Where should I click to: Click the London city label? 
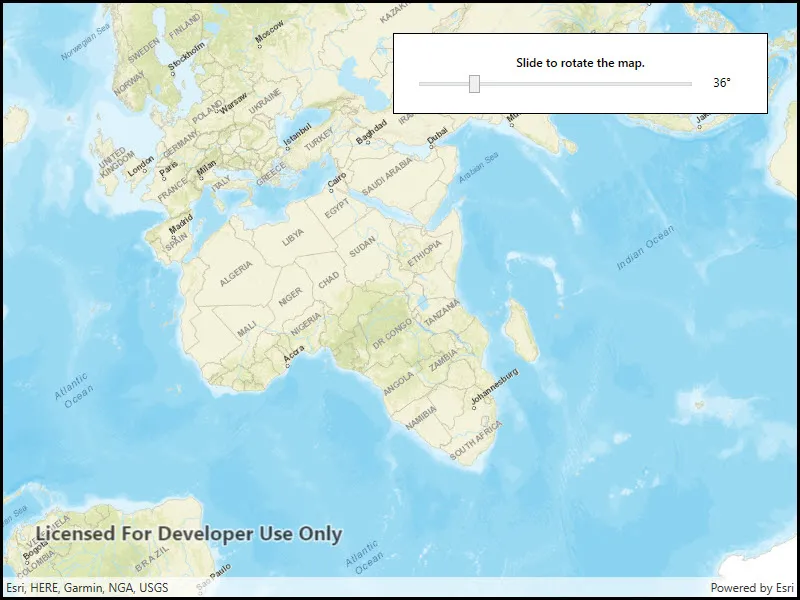[140, 166]
